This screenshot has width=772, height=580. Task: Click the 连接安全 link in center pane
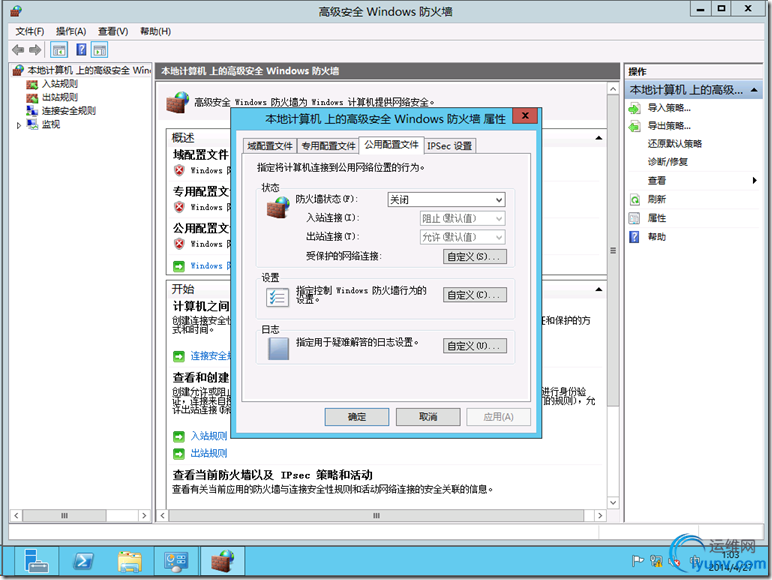pos(210,355)
